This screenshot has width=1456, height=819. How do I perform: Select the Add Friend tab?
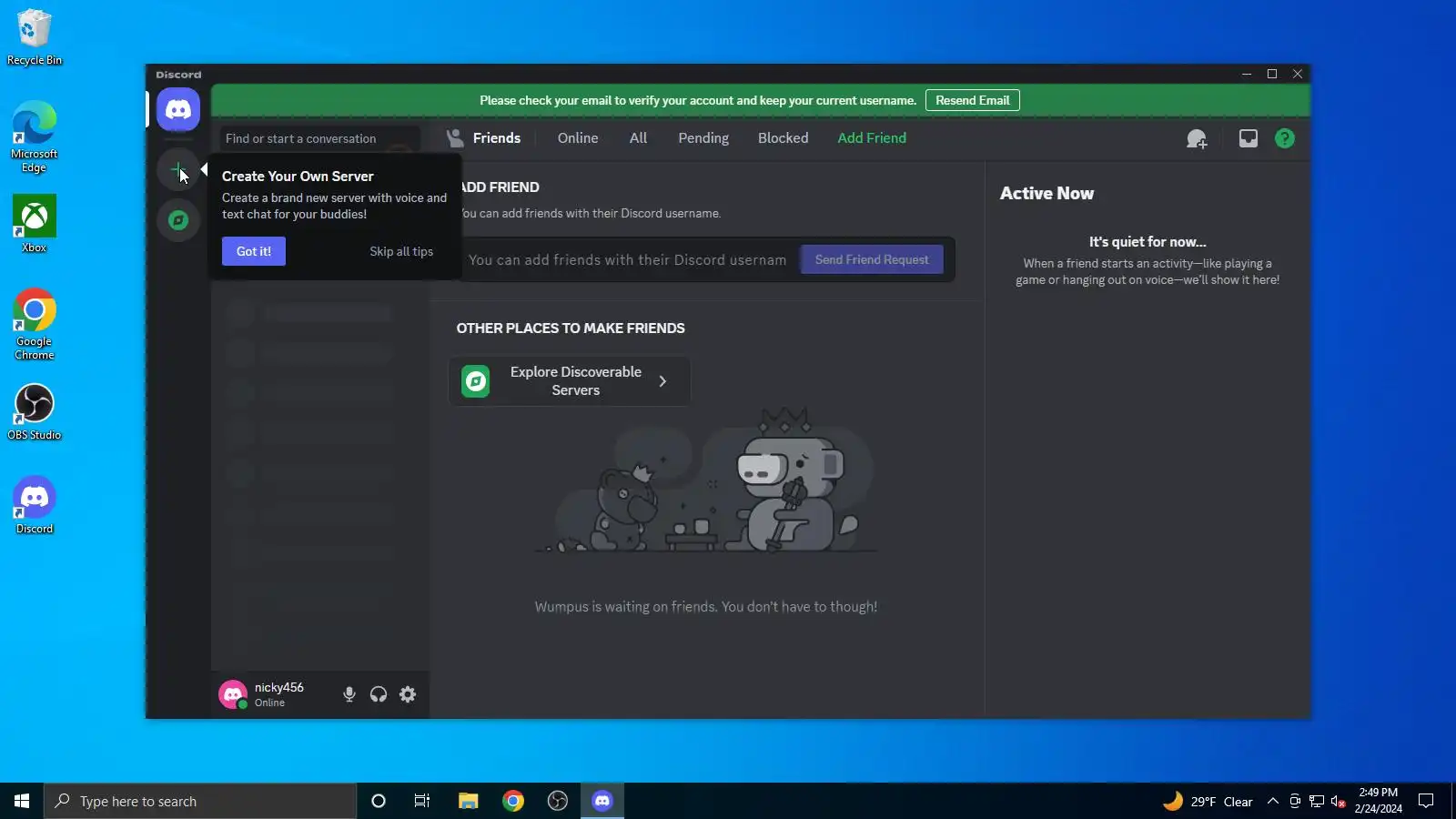(872, 138)
